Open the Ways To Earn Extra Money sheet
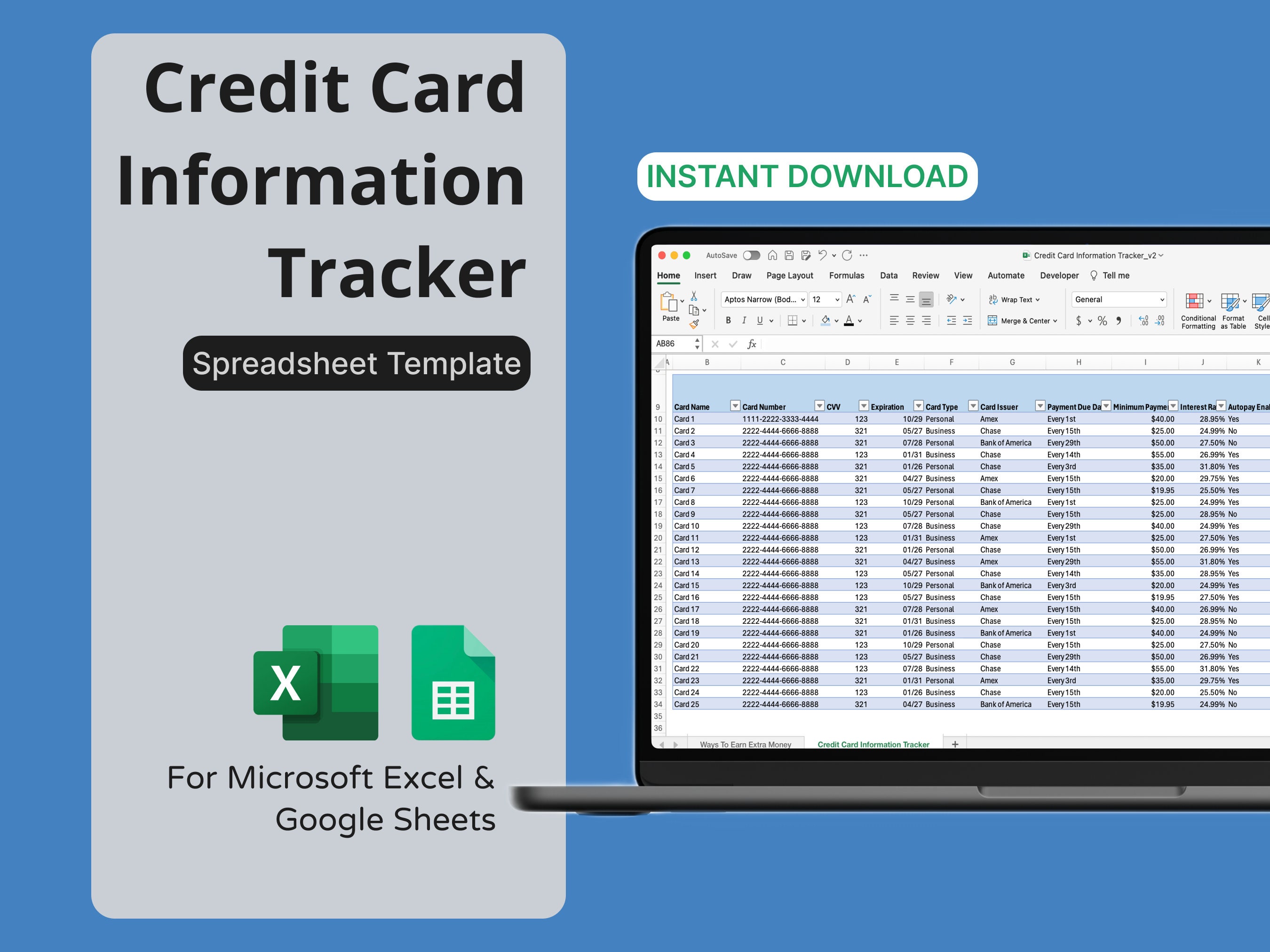The image size is (1270, 952). tap(745, 744)
